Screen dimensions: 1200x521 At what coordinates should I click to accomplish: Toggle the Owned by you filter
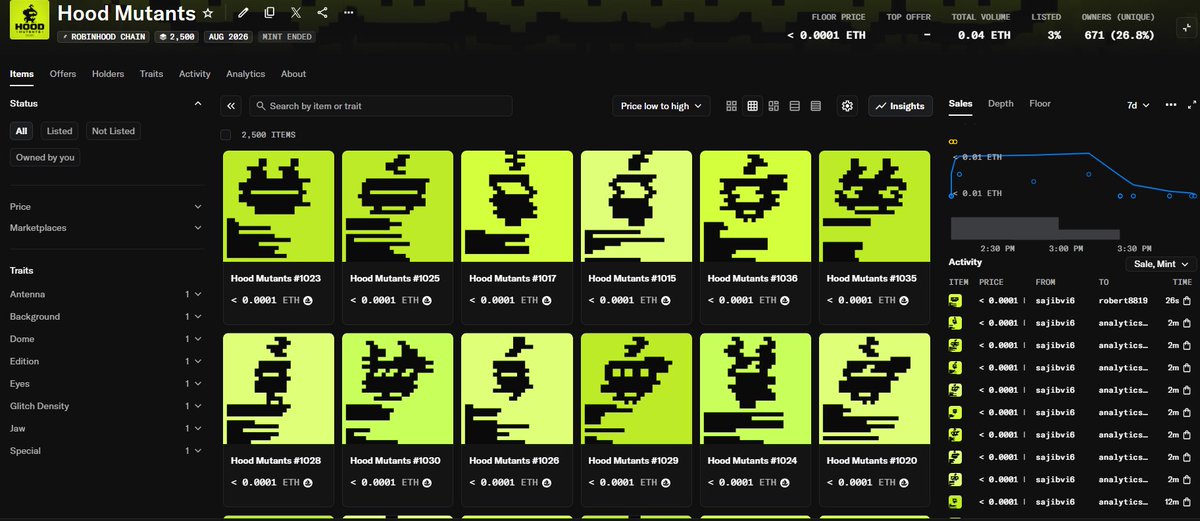click(x=45, y=157)
